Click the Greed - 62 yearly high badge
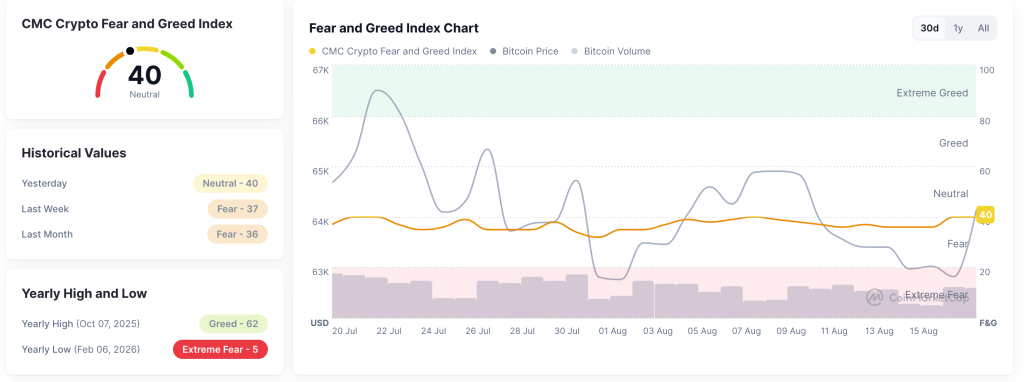This screenshot has height=382, width=1024. click(234, 324)
